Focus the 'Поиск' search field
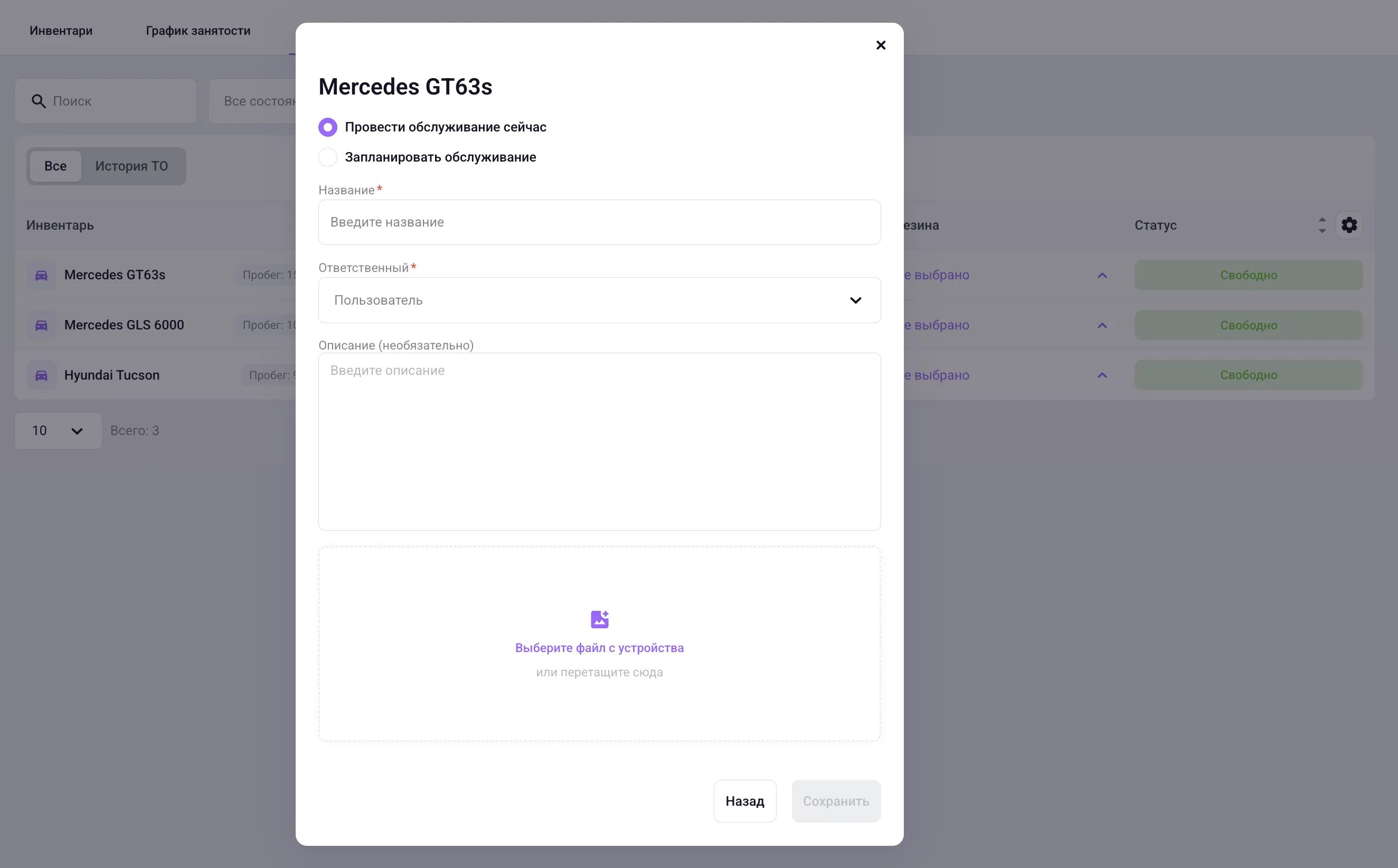 tap(106, 101)
